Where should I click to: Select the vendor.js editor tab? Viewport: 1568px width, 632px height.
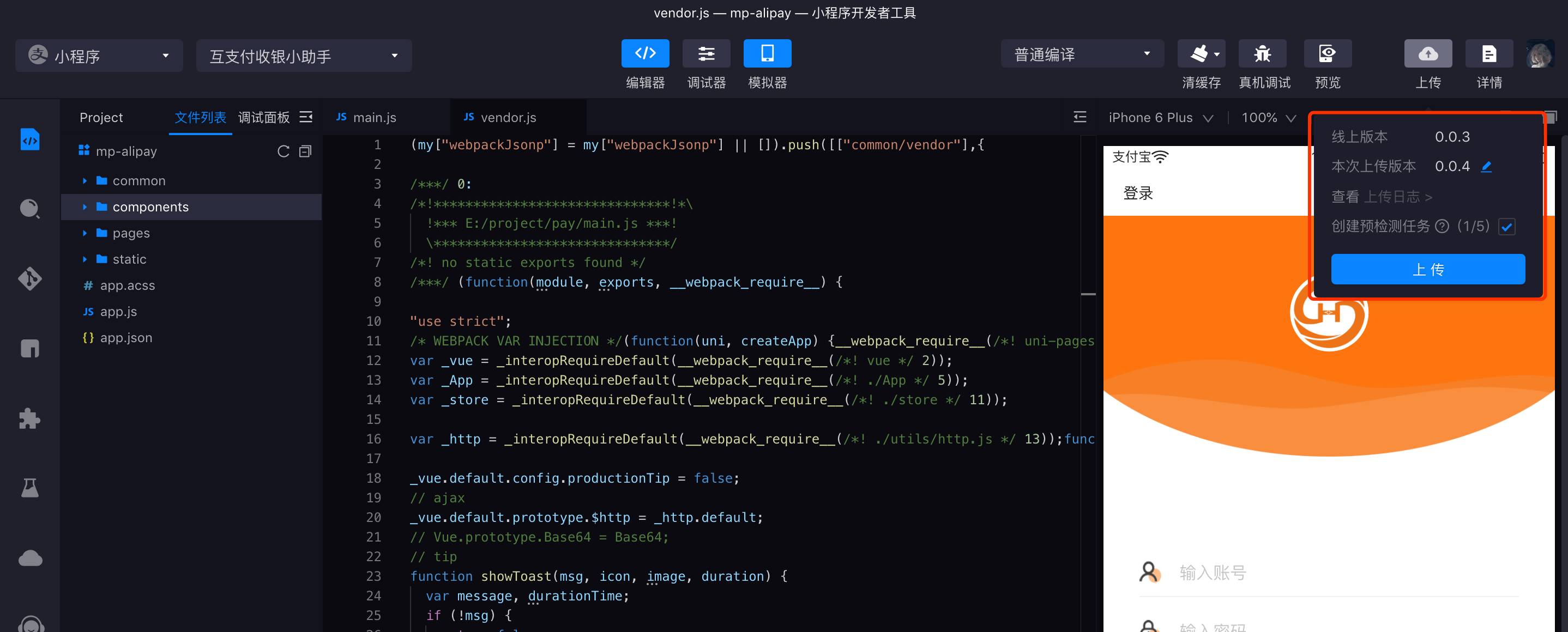tap(517, 117)
